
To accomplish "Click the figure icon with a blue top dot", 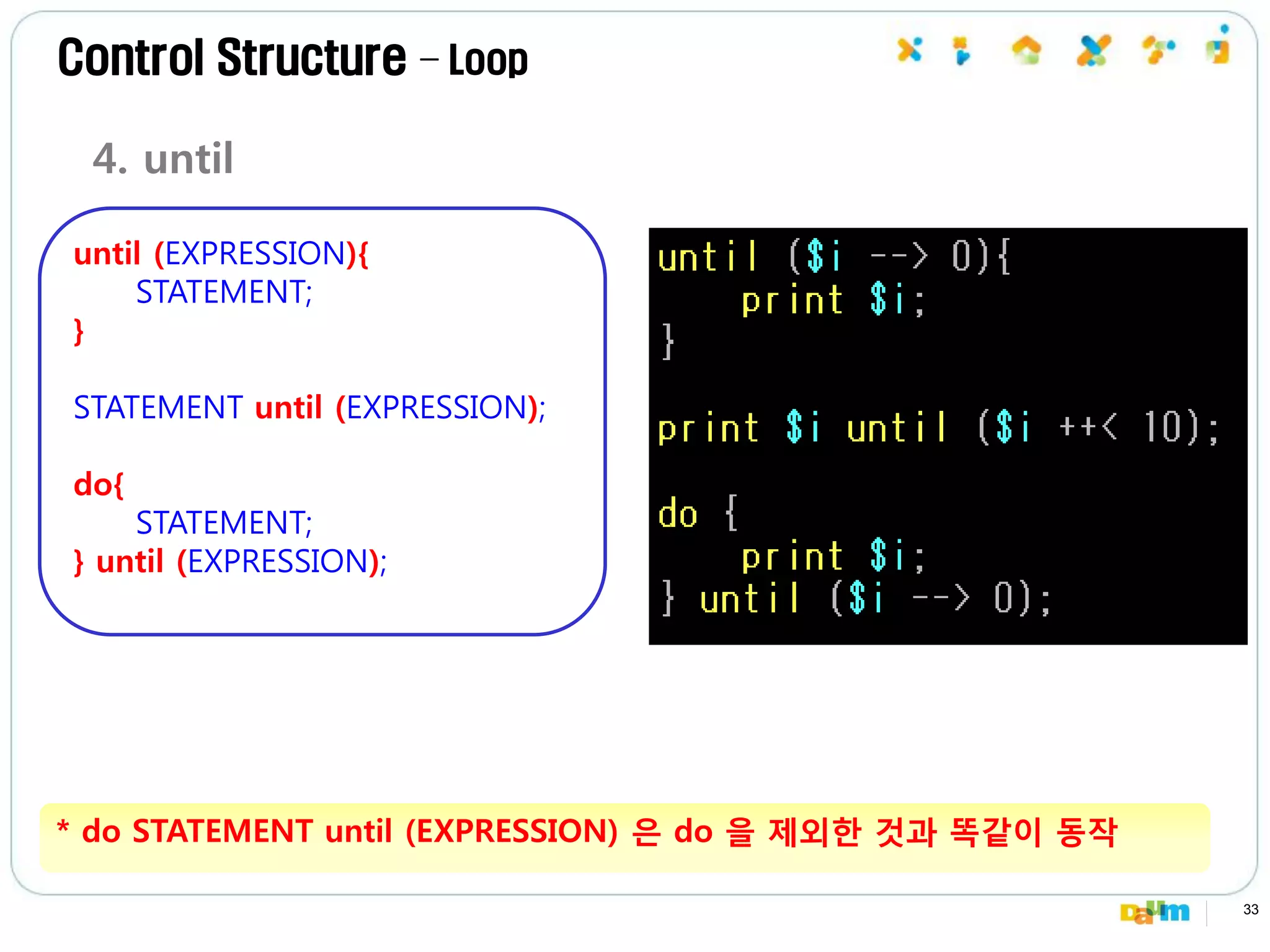I will coord(1219,45).
